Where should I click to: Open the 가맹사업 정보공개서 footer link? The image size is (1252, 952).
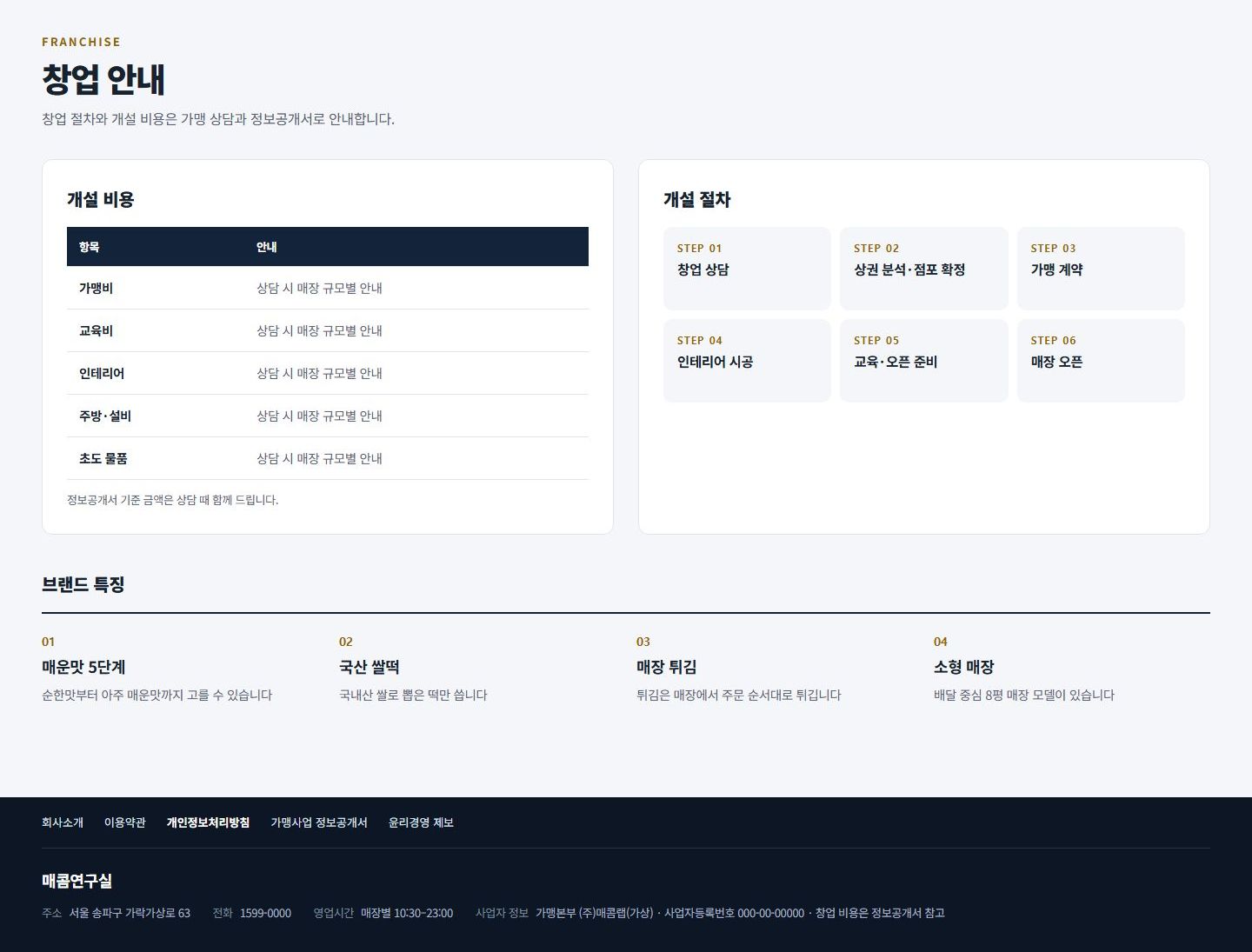[319, 822]
